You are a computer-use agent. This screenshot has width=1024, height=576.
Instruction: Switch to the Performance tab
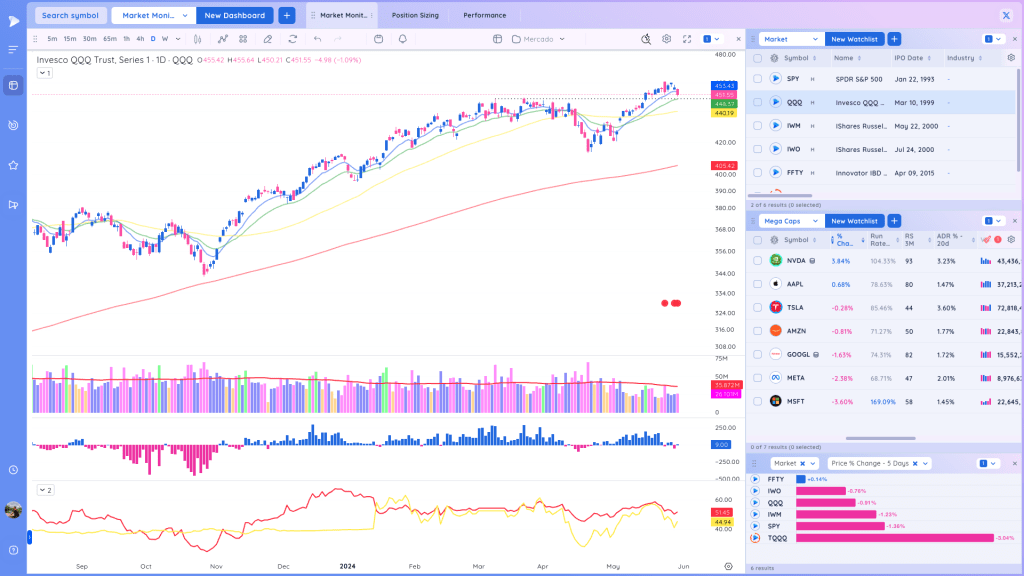point(485,15)
